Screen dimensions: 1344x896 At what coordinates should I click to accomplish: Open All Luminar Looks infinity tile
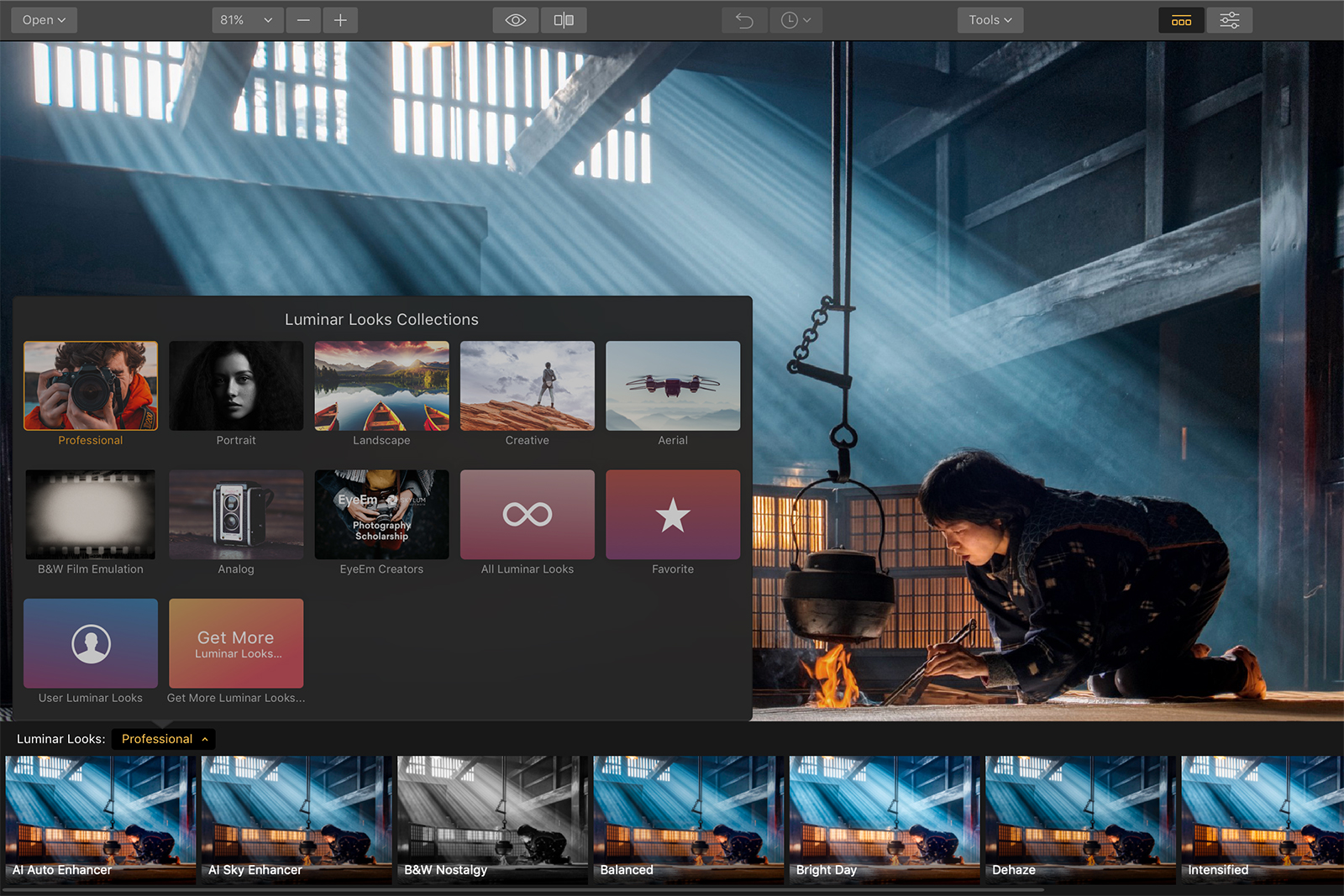[x=528, y=515]
